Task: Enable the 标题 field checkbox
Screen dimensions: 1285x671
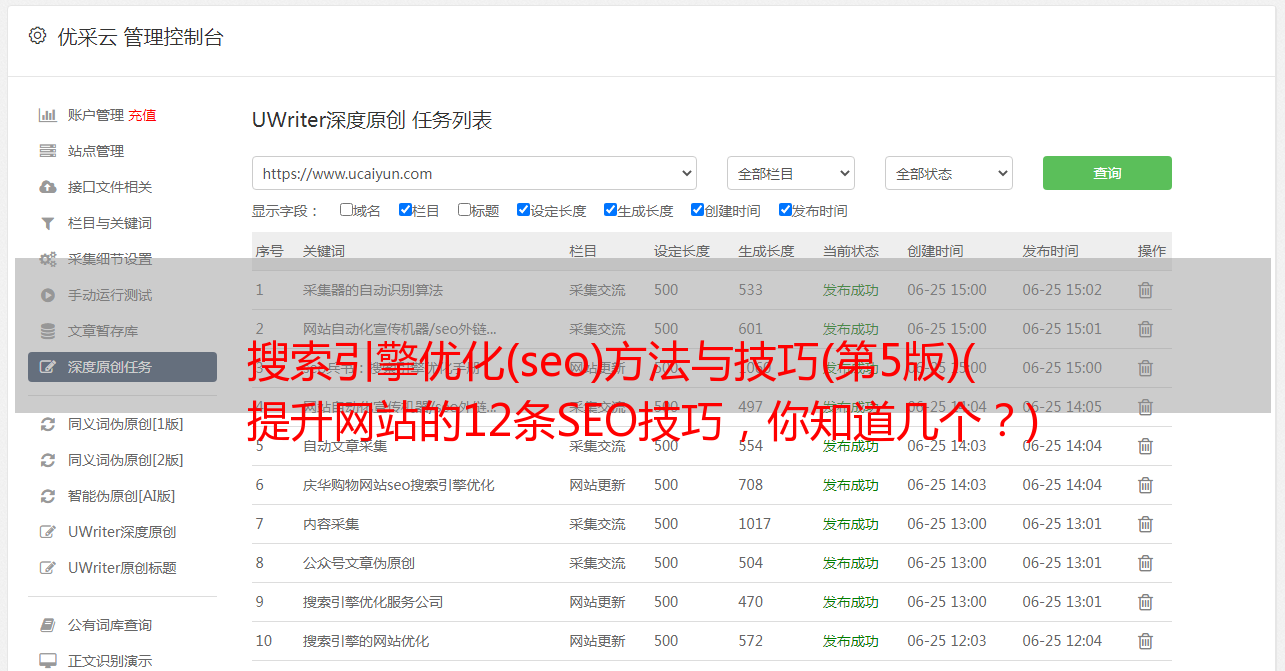Action: point(464,210)
